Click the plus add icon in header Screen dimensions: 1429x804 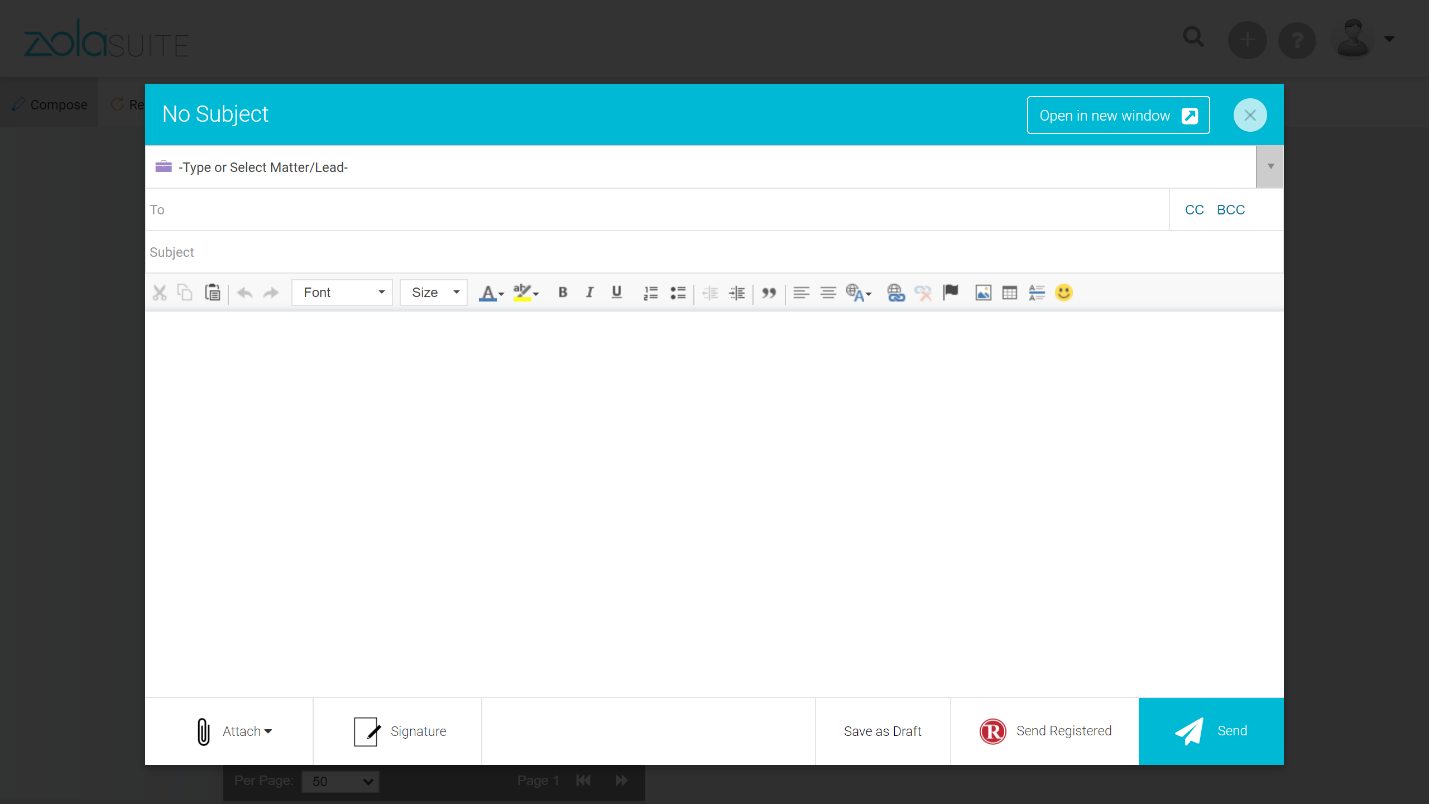tap(1247, 41)
